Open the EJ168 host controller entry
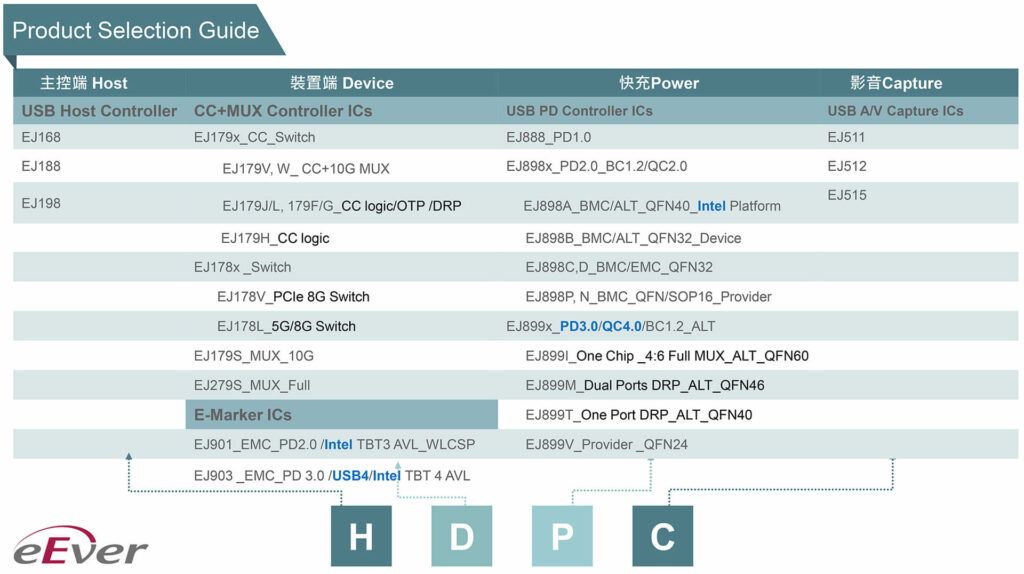Image resolution: width=1024 pixels, height=574 pixels. 41,137
